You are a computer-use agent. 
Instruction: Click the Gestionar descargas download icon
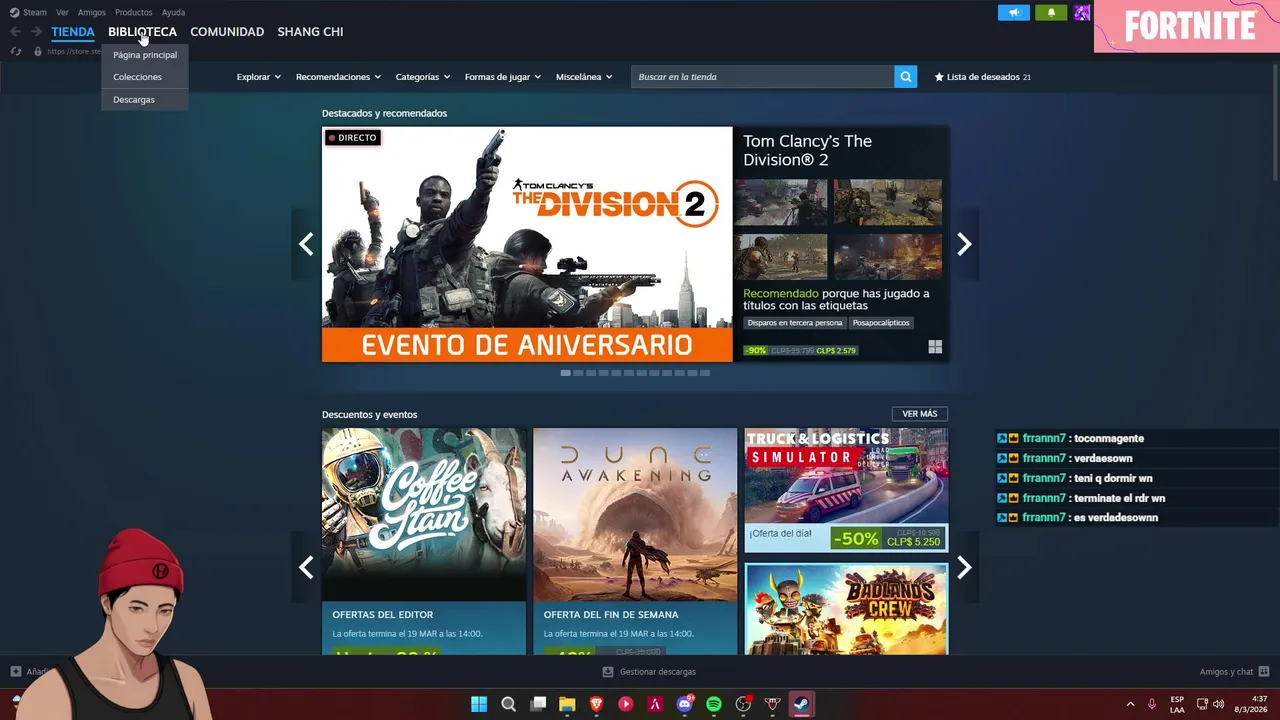tap(608, 672)
